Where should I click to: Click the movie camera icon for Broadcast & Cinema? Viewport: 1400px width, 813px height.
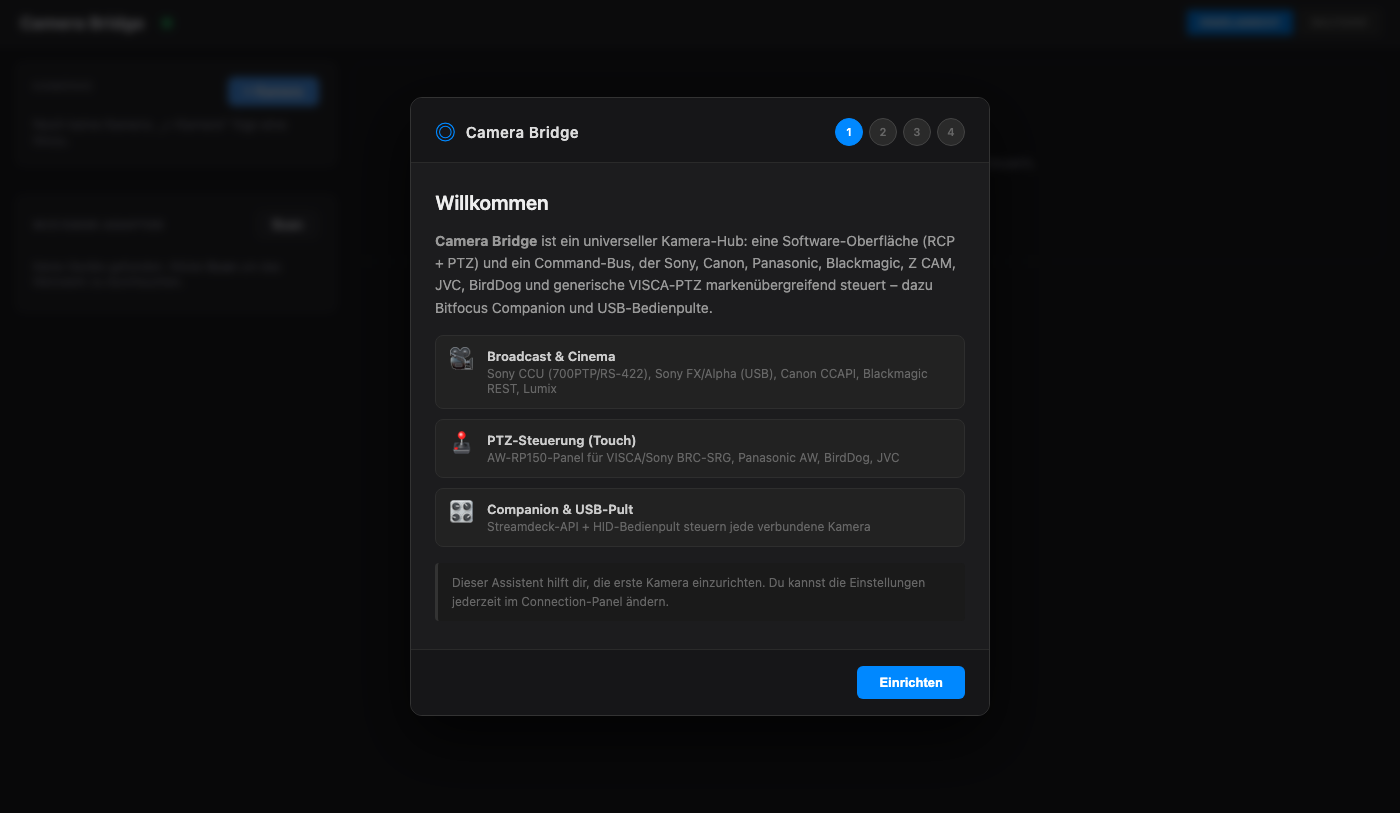461,358
